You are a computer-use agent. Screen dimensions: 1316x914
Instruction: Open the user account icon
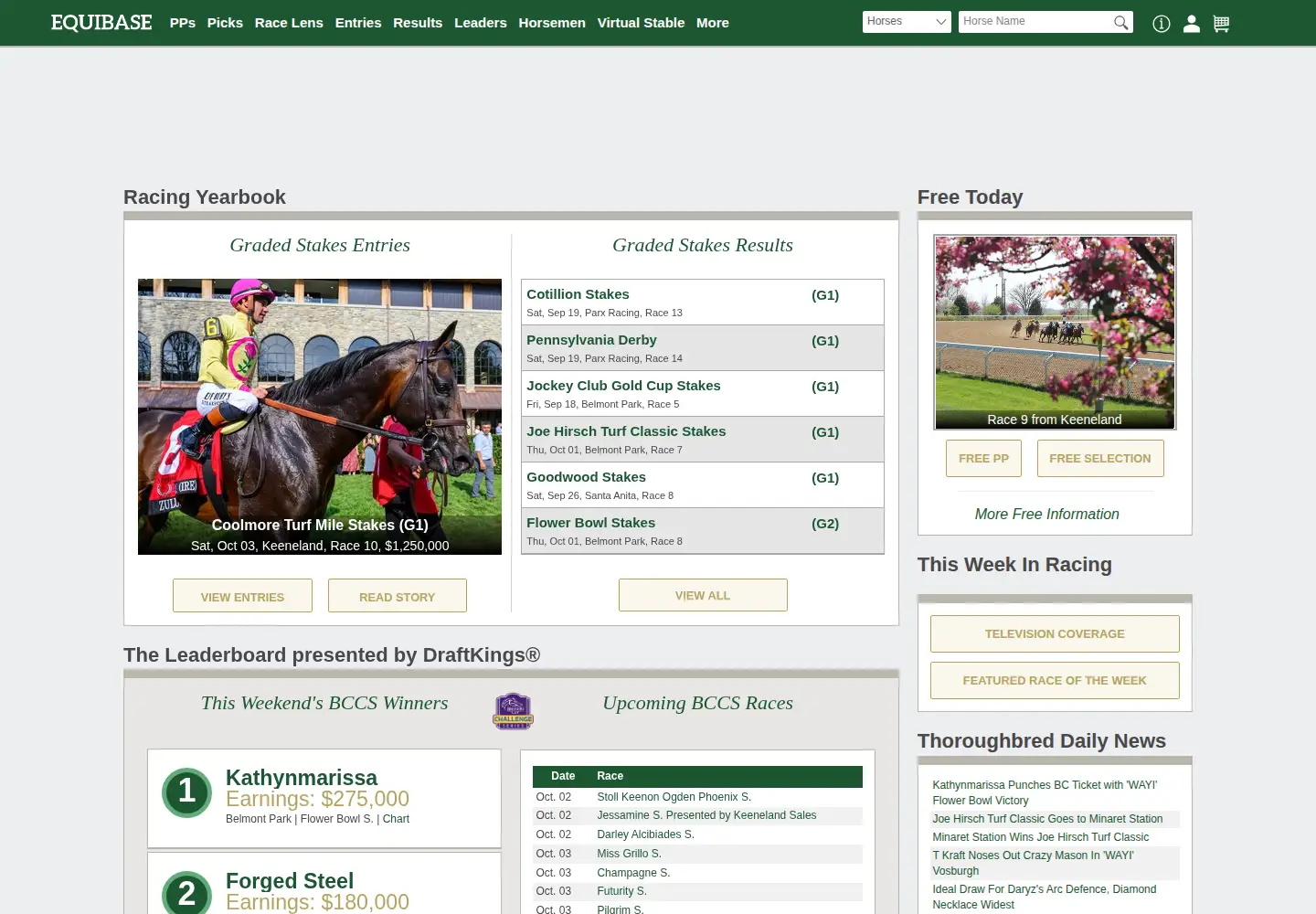[1192, 24]
